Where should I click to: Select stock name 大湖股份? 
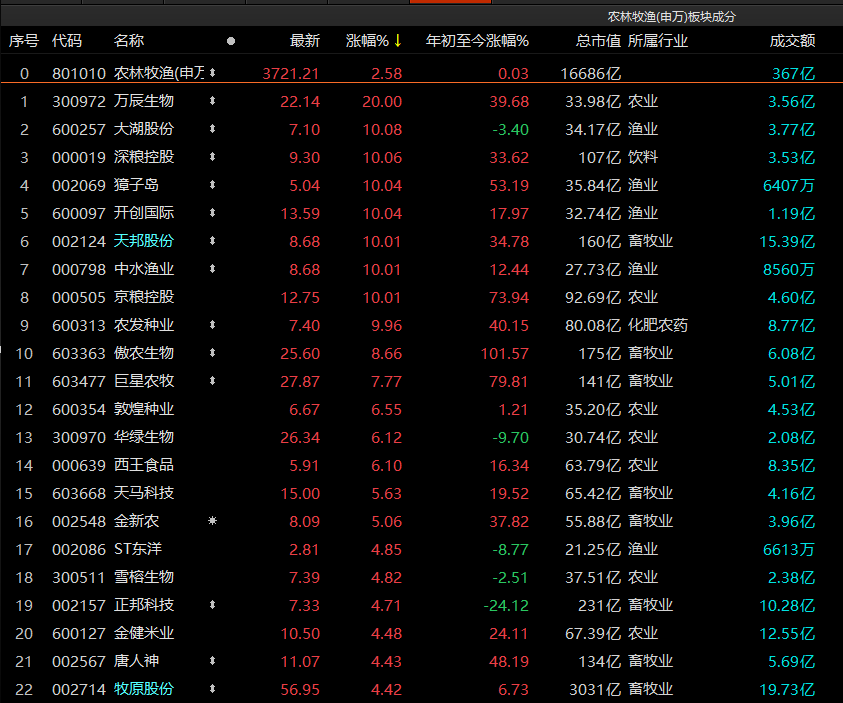pyautogui.click(x=144, y=129)
